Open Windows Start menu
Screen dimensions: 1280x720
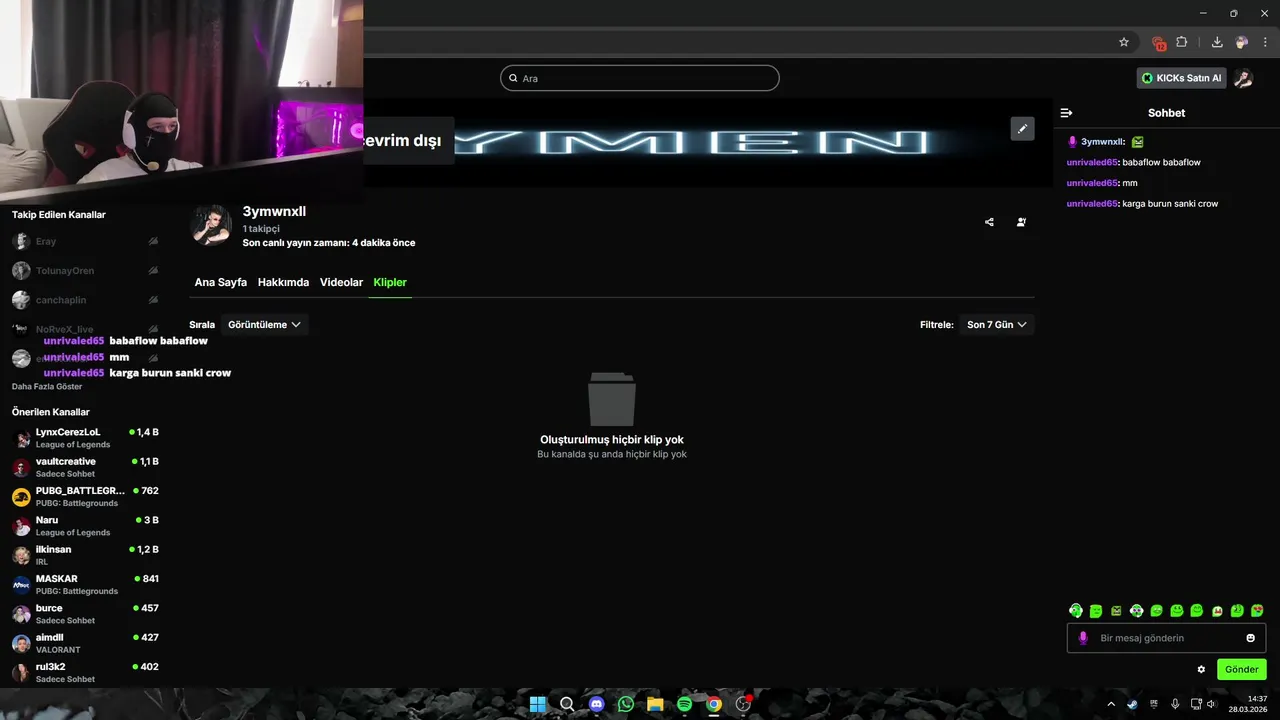tap(538, 704)
